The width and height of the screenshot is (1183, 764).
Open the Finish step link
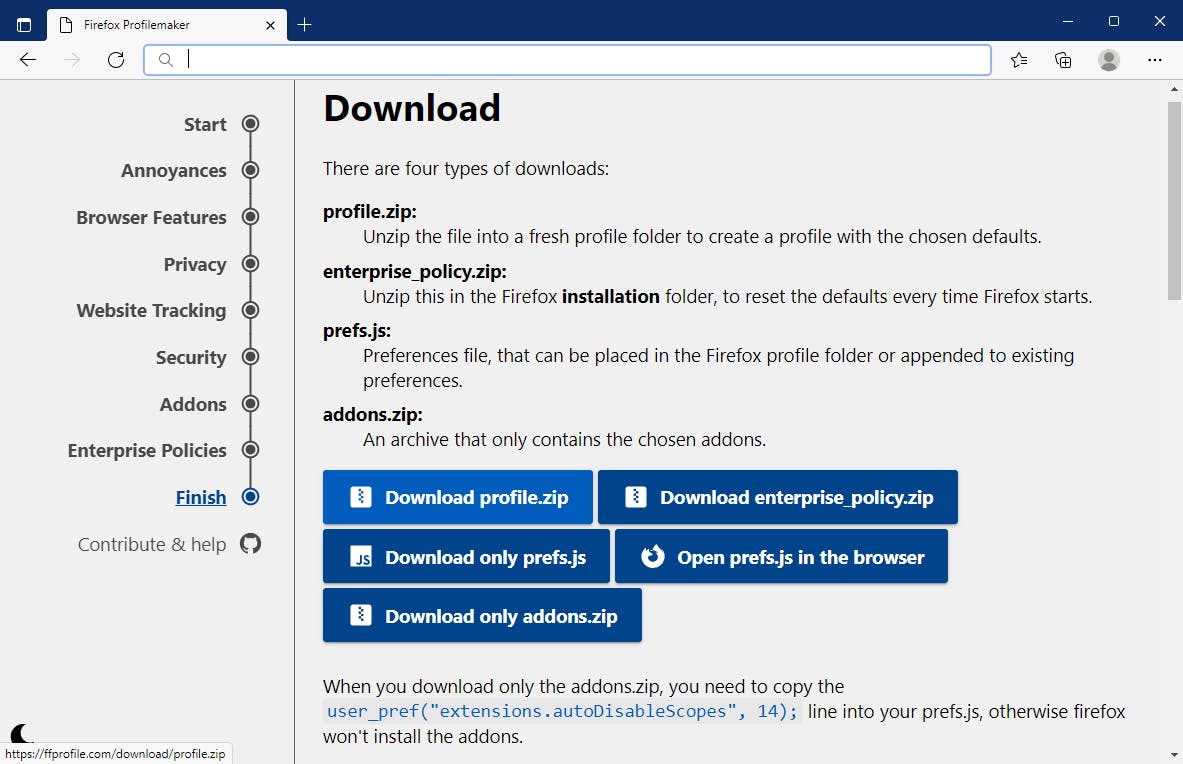pyautogui.click(x=201, y=498)
